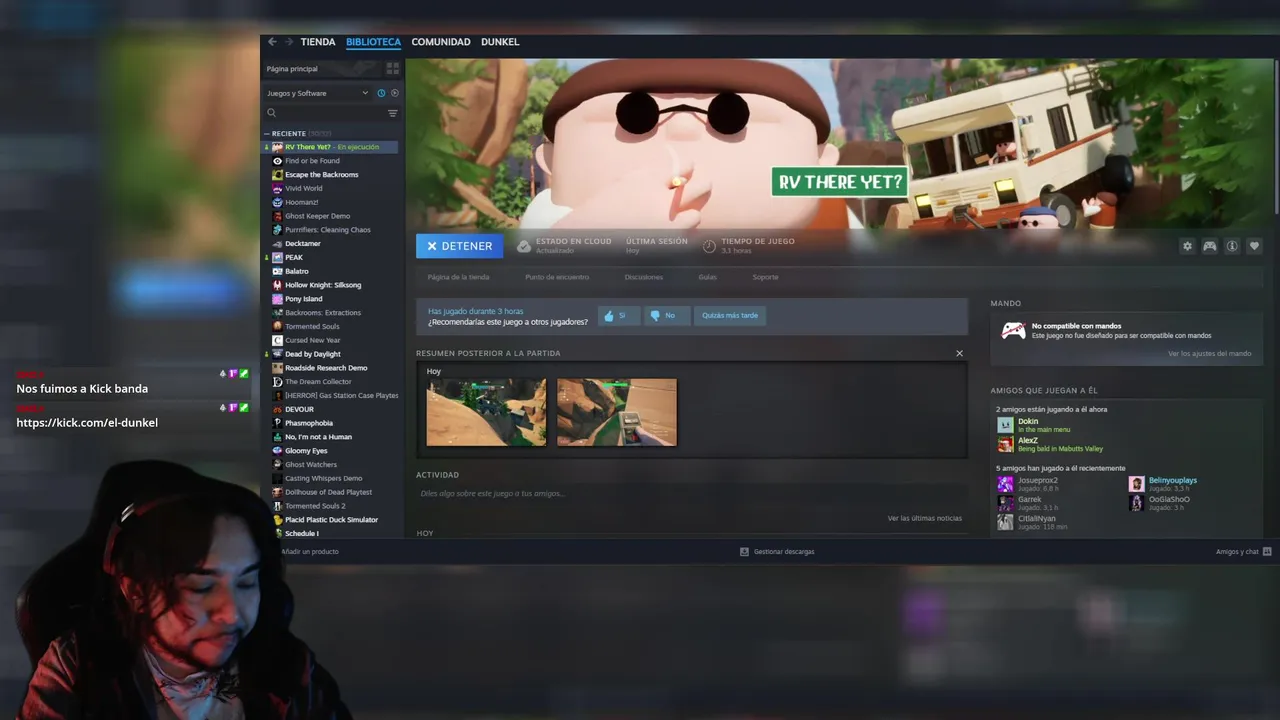Open the Tienda menu
The height and width of the screenshot is (720, 1280).
(318, 42)
